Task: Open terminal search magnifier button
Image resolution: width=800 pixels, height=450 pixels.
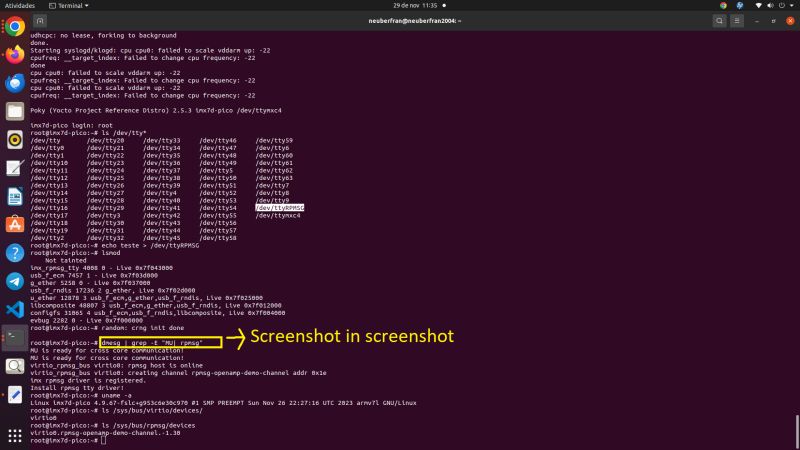Action: tap(719, 21)
